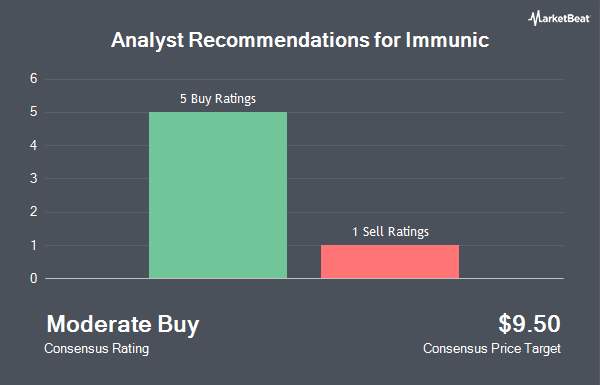Click the y-axis label 1

[34, 245]
